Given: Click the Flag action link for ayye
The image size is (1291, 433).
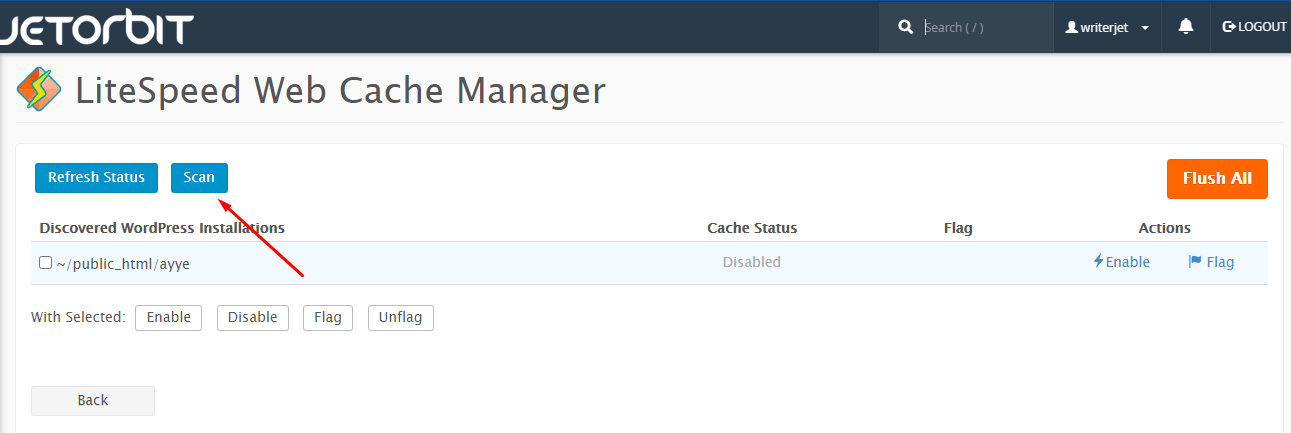Looking at the screenshot, I should tap(1211, 262).
